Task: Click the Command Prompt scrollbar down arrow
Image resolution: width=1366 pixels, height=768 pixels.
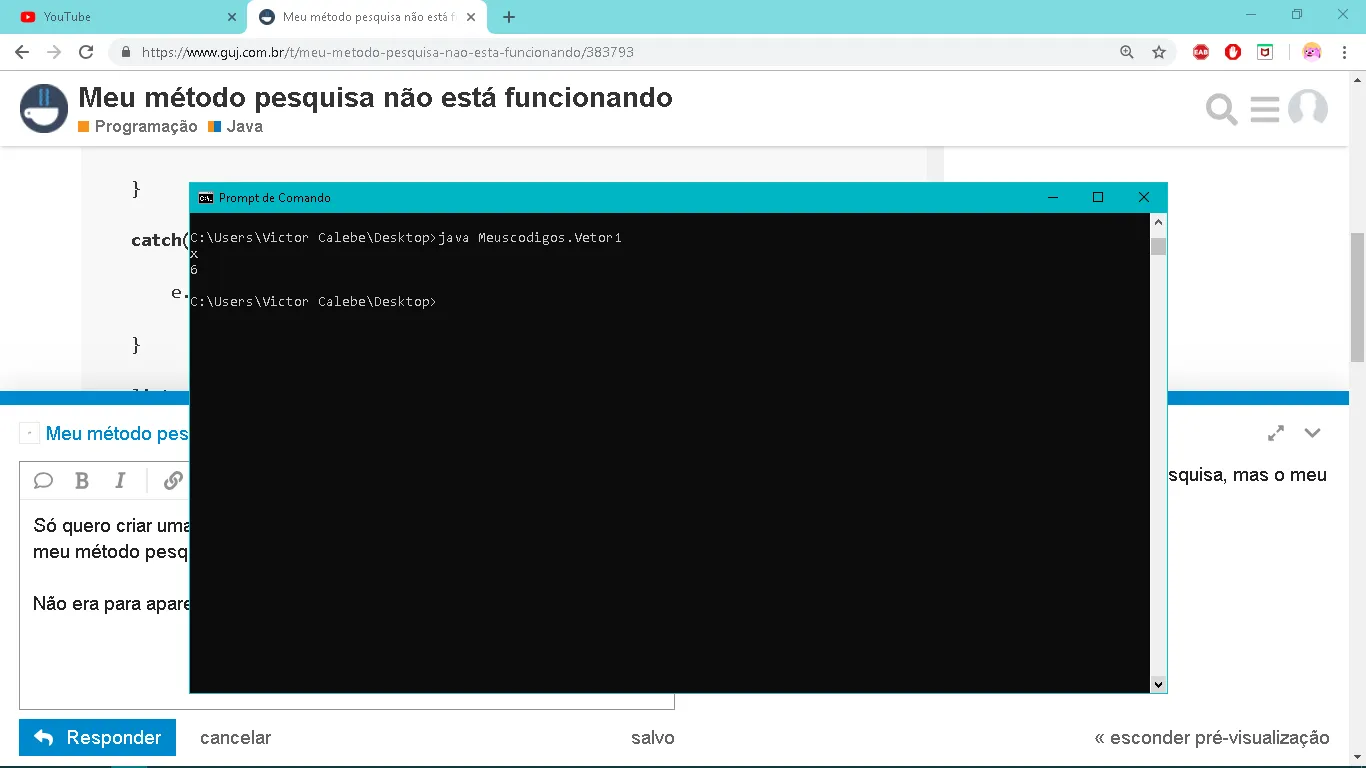Action: [1159, 685]
